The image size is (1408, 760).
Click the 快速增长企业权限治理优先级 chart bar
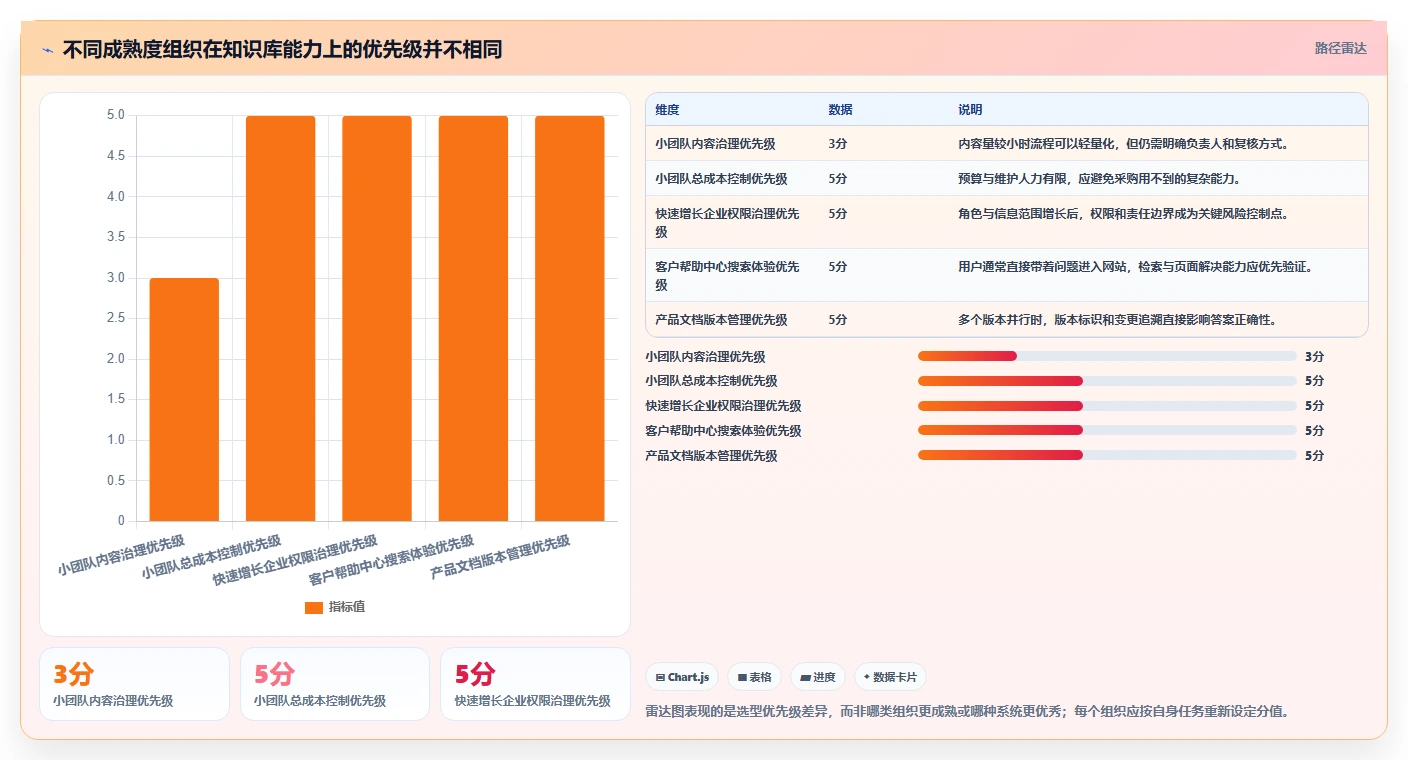click(x=377, y=318)
